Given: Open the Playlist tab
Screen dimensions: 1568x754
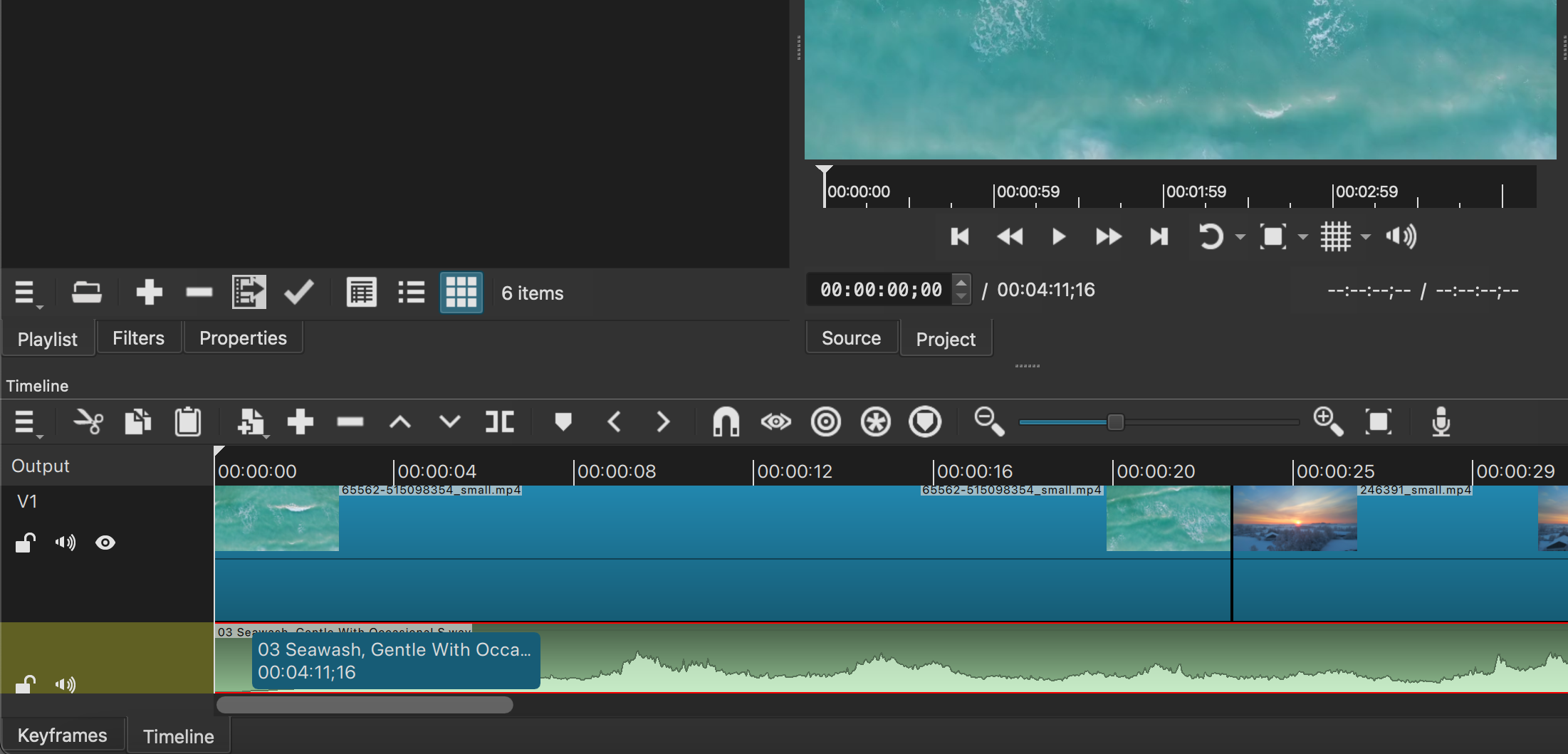Looking at the screenshot, I should point(48,339).
